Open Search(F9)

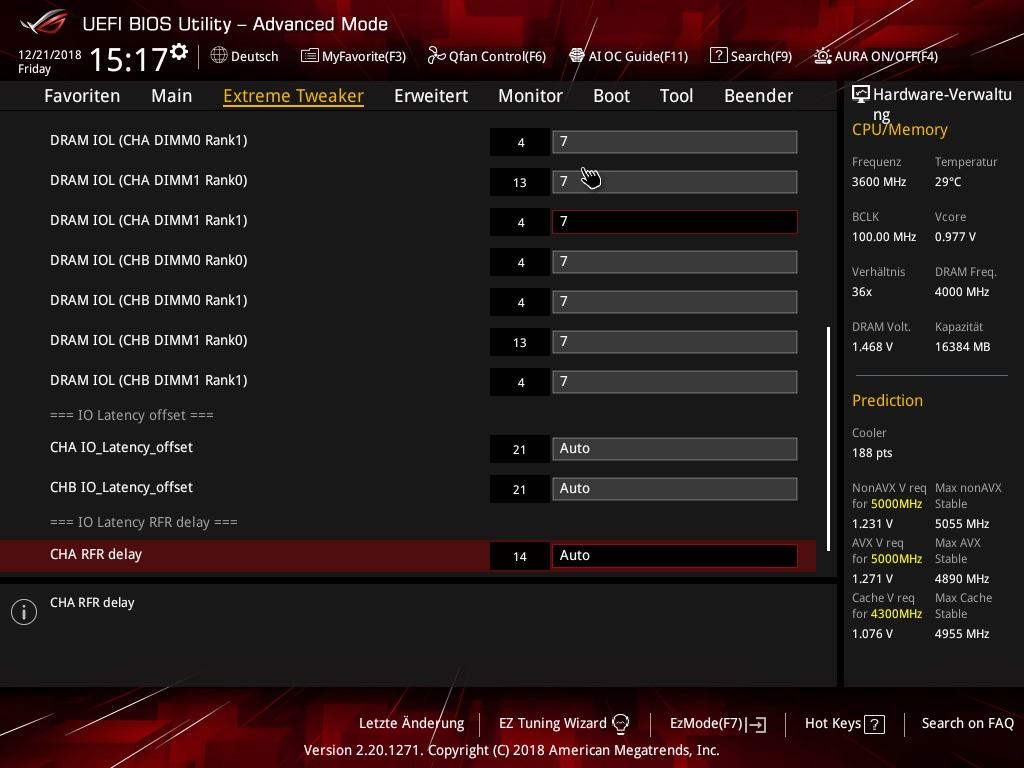(x=751, y=56)
